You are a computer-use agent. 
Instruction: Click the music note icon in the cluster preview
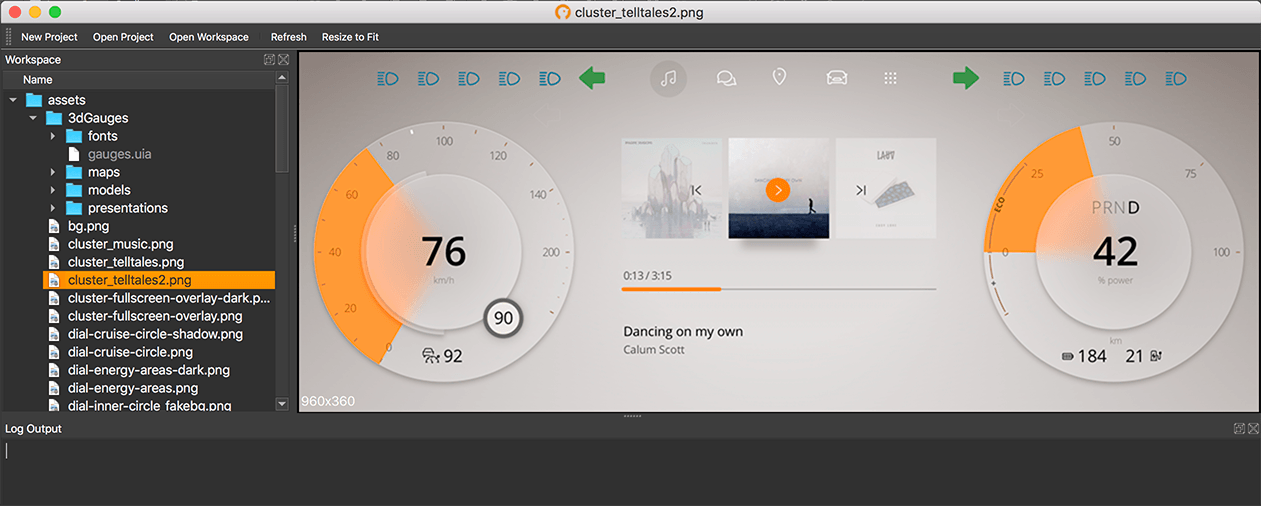(x=668, y=78)
